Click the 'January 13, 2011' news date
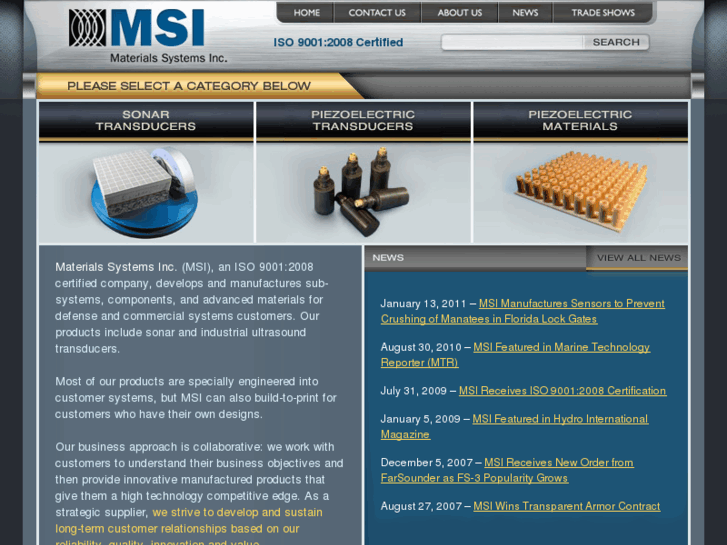The image size is (727, 545). coord(423,304)
